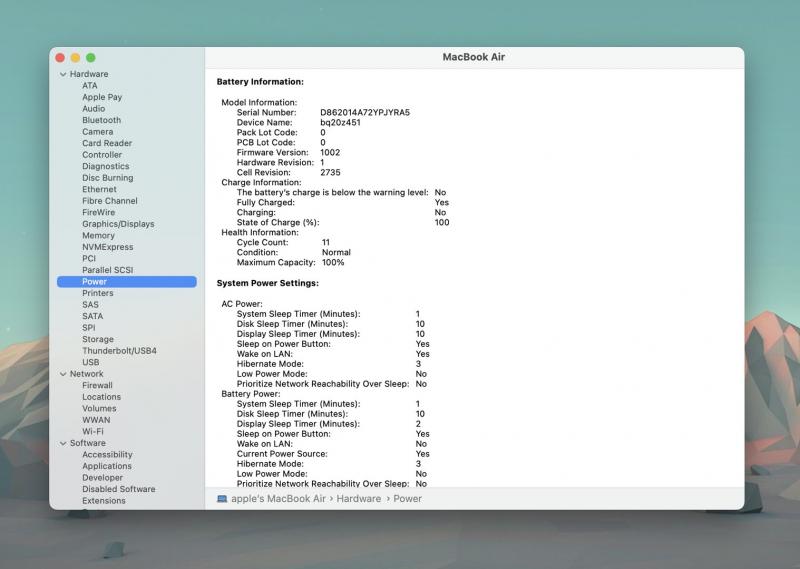Select FireWire in the sidebar

(98, 212)
